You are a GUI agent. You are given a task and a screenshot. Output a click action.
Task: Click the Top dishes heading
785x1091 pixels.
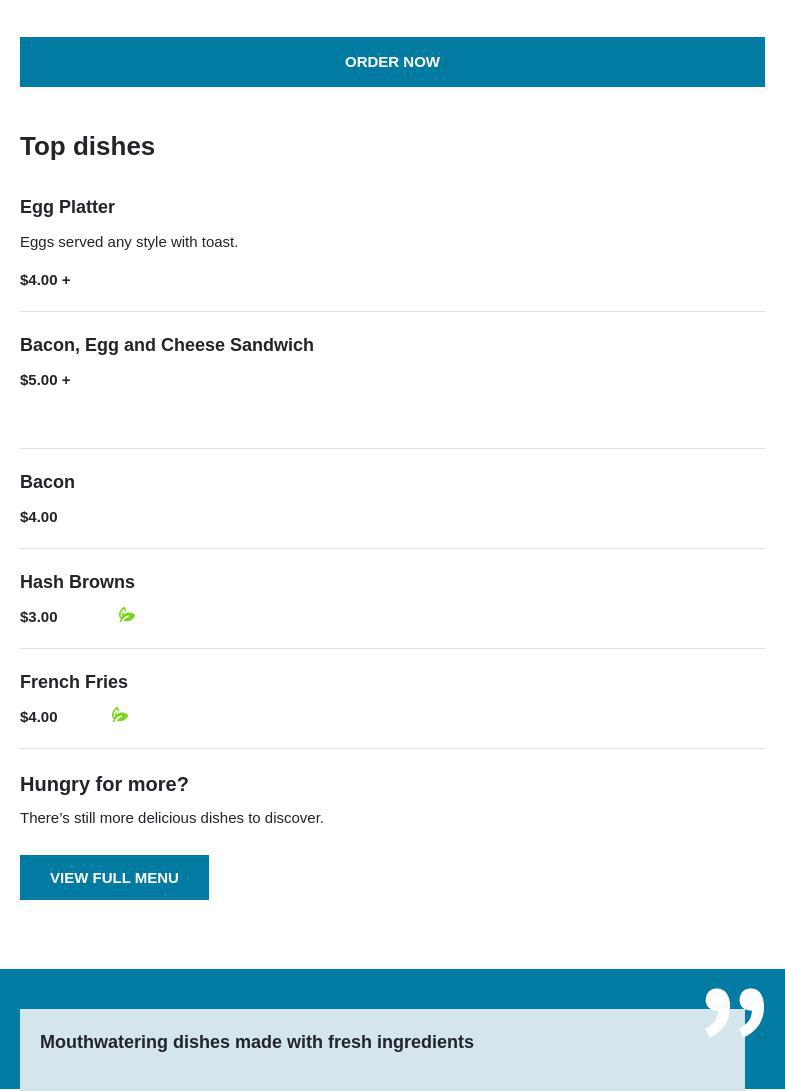click(x=87, y=146)
